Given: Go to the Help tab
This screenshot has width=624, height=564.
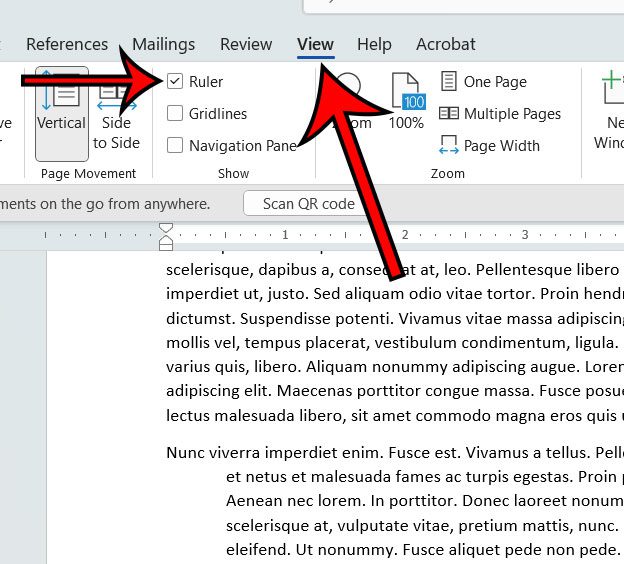Looking at the screenshot, I should [374, 44].
